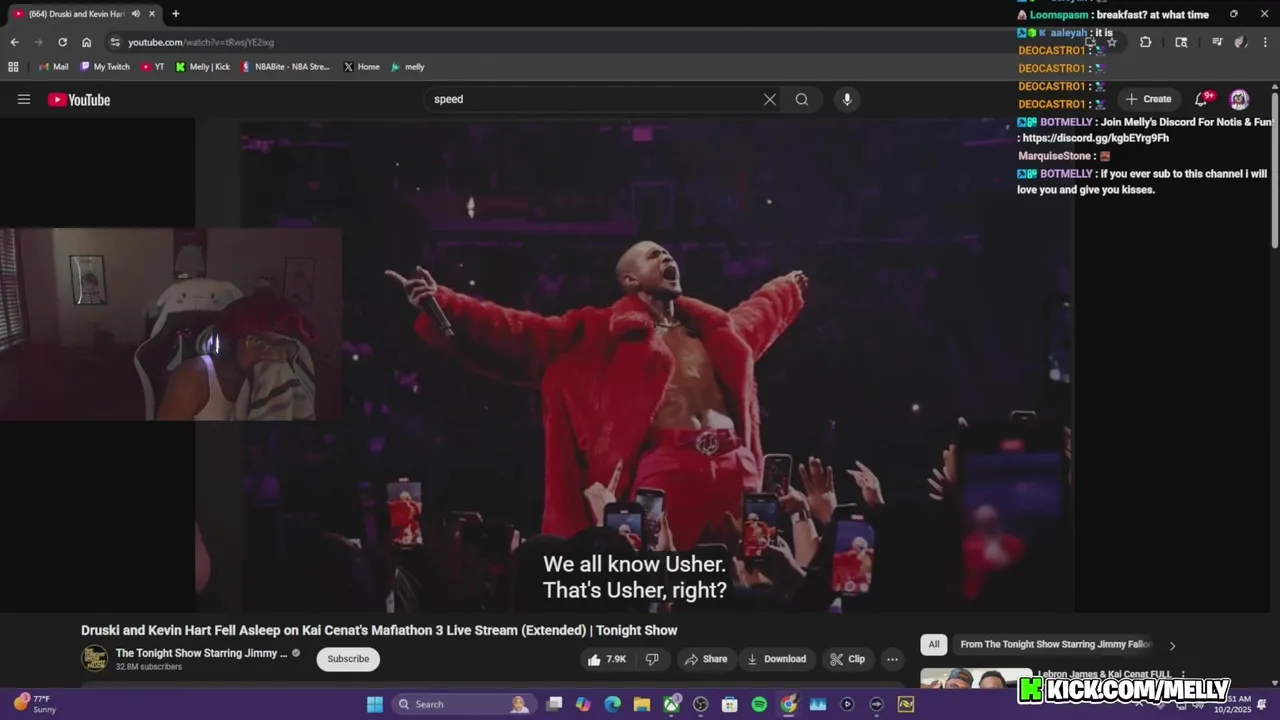
Task: Launch Microsoft Edge from taskbar
Action: click(x=612, y=704)
